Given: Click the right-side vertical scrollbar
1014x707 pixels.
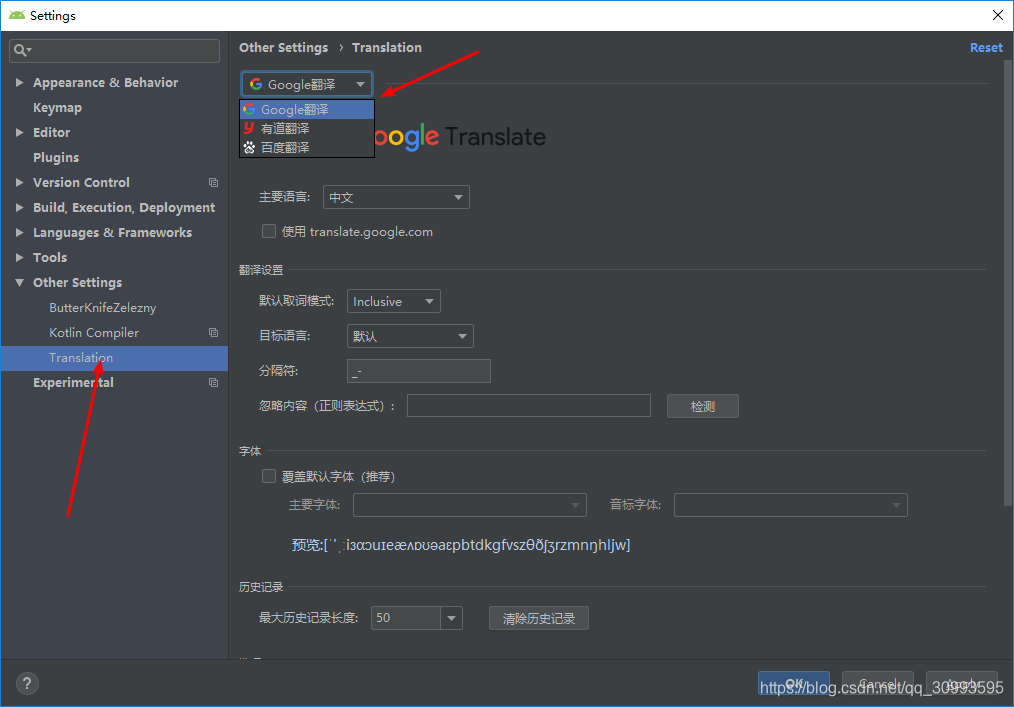Looking at the screenshot, I should click(x=1008, y=283).
